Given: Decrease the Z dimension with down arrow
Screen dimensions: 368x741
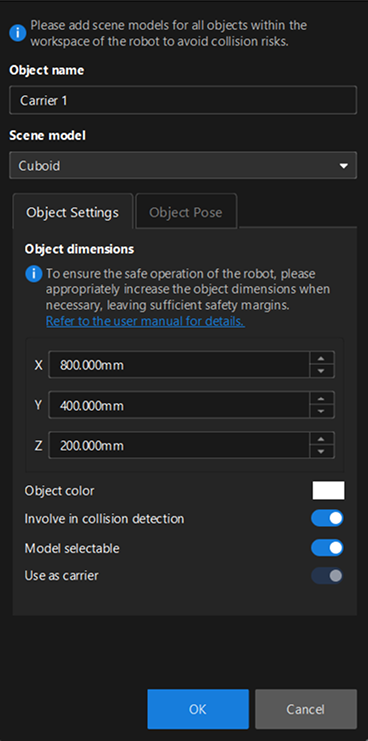Looking at the screenshot, I should click(322, 452).
